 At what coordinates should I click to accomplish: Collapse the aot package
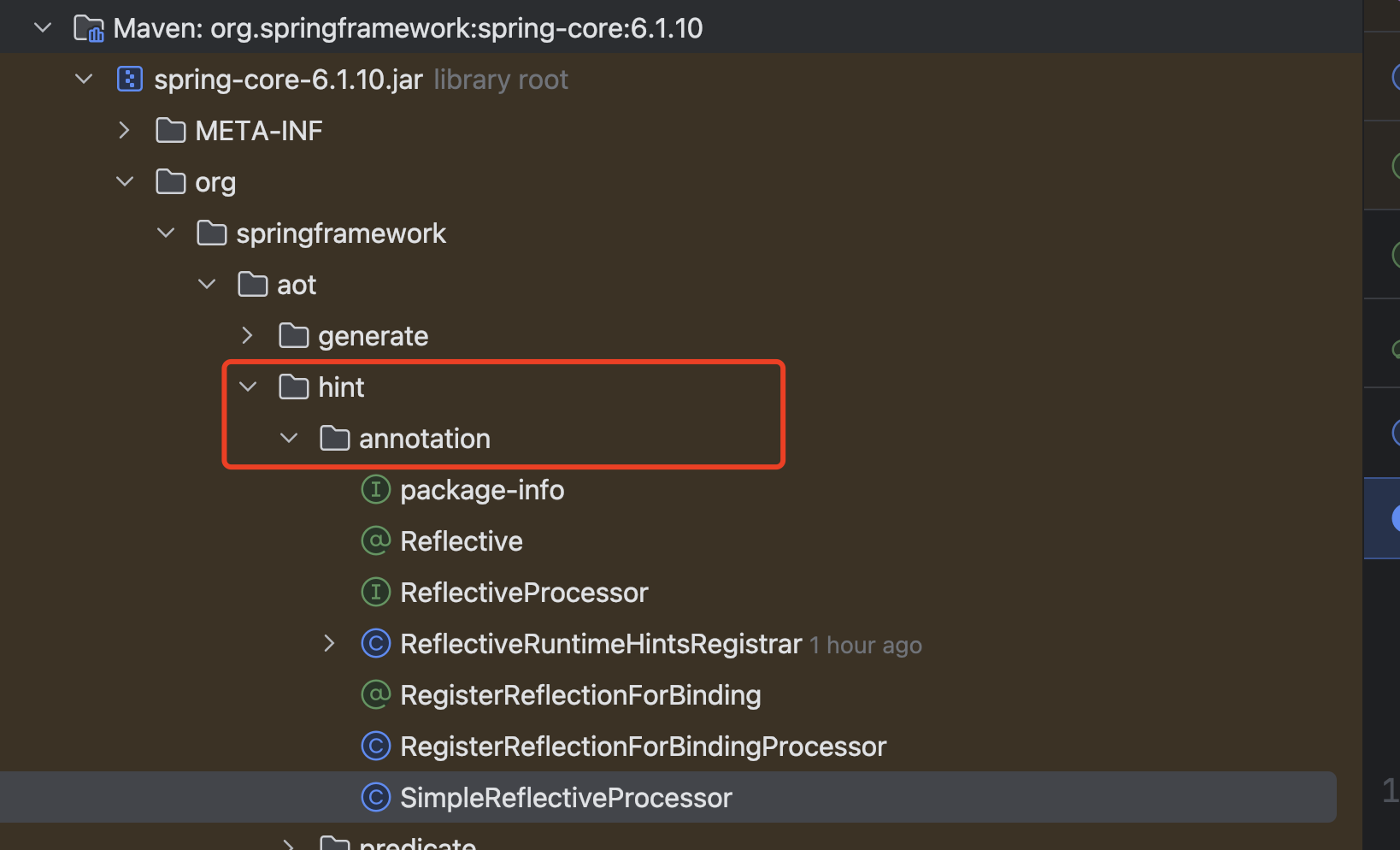tap(207, 285)
